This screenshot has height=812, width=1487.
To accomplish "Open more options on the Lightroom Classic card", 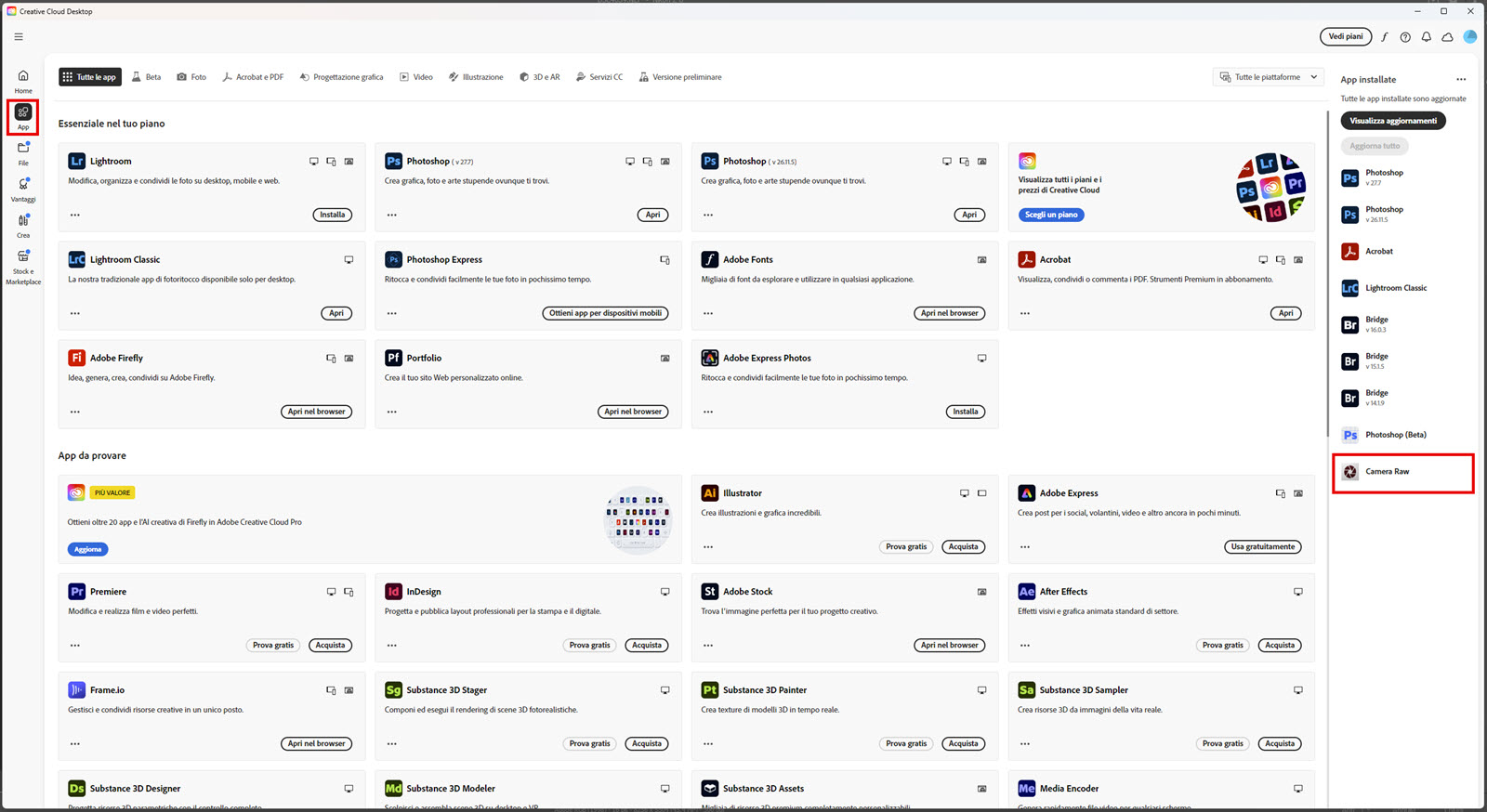I will tap(75, 313).
